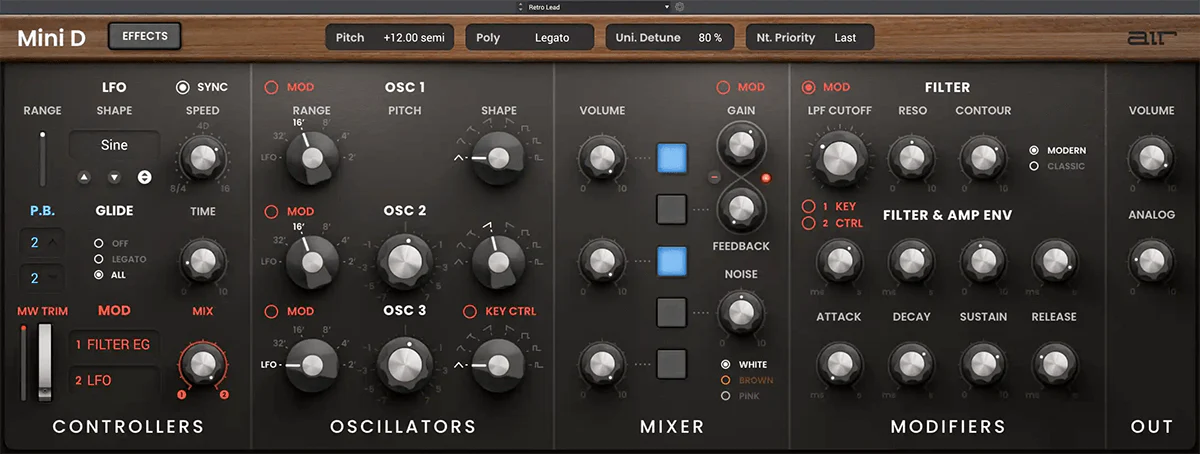Screen dimensions: 1200x454
Task: Open the Retro Lead preset dropdown
Action: tap(600, 6)
